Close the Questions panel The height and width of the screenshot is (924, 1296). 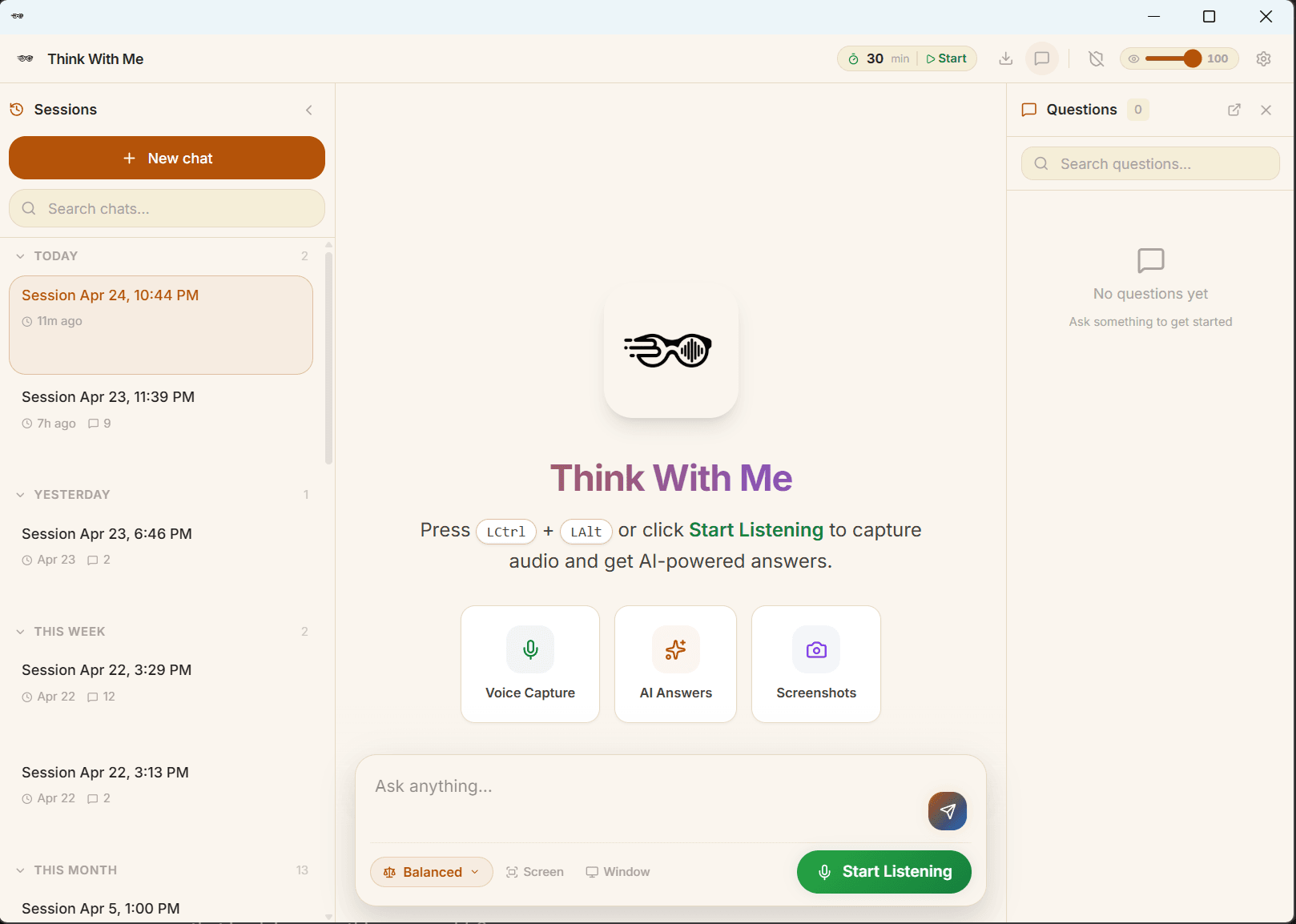pos(1266,110)
